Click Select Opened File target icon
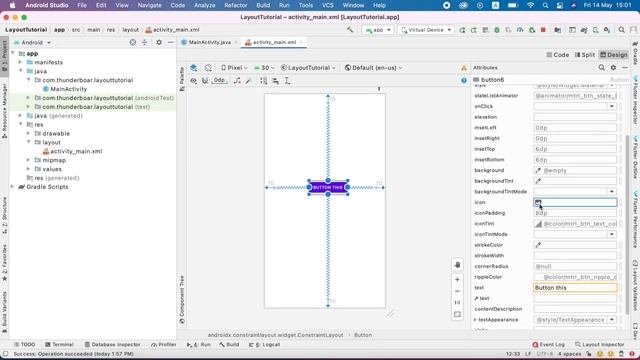This screenshot has width=640, height=360. (x=133, y=42)
